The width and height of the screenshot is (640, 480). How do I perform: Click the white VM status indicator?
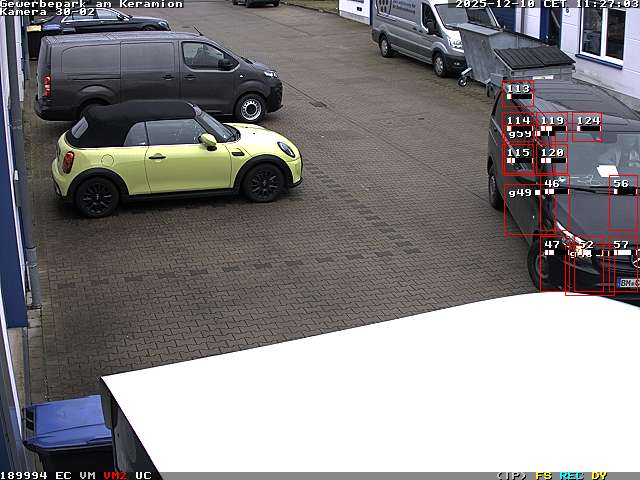point(88,475)
